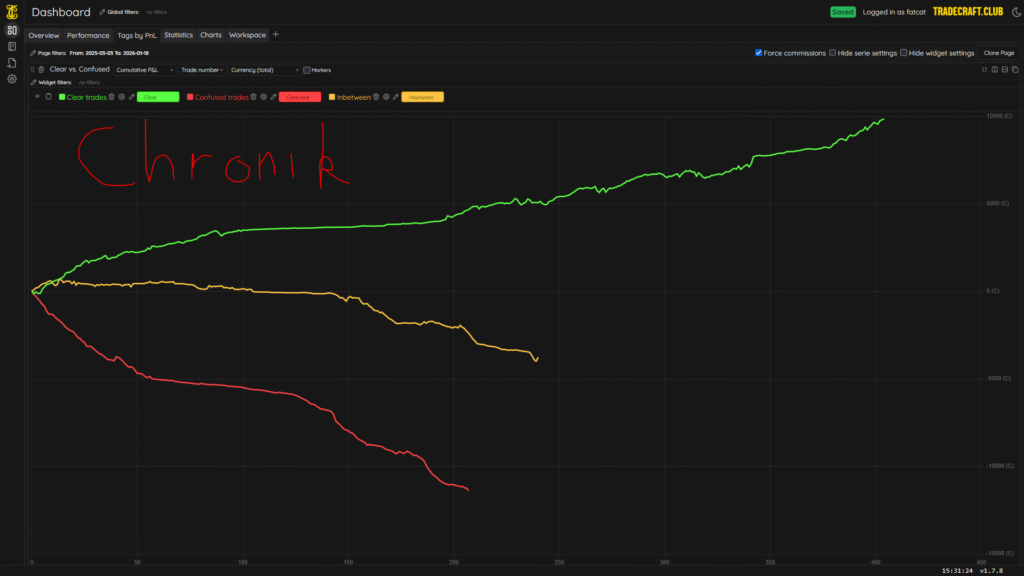Expand the Trade number dropdown
The width and height of the screenshot is (1024, 576).
pyautogui.click(x=202, y=70)
